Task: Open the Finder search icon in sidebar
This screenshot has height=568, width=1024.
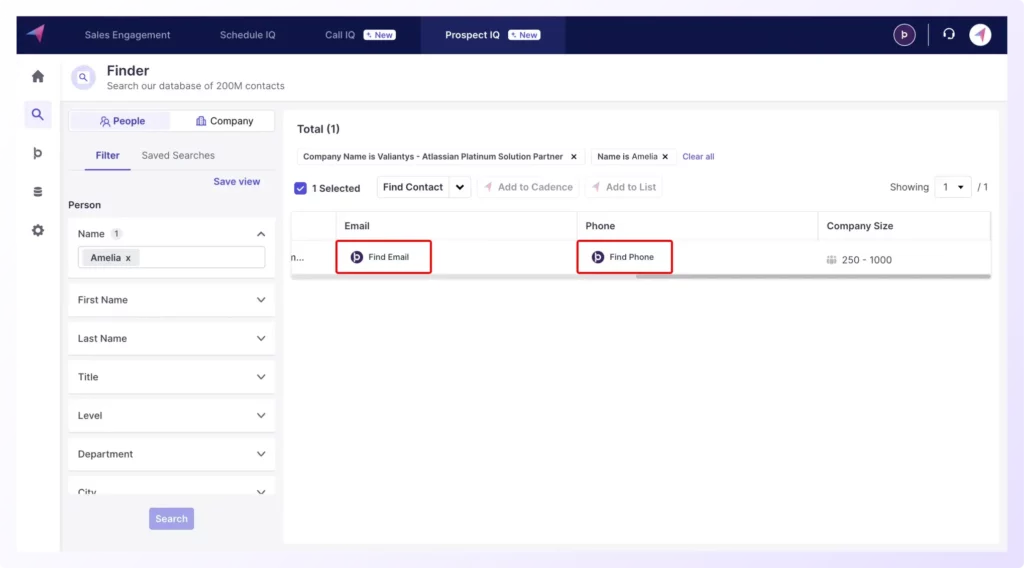Action: click(x=38, y=114)
